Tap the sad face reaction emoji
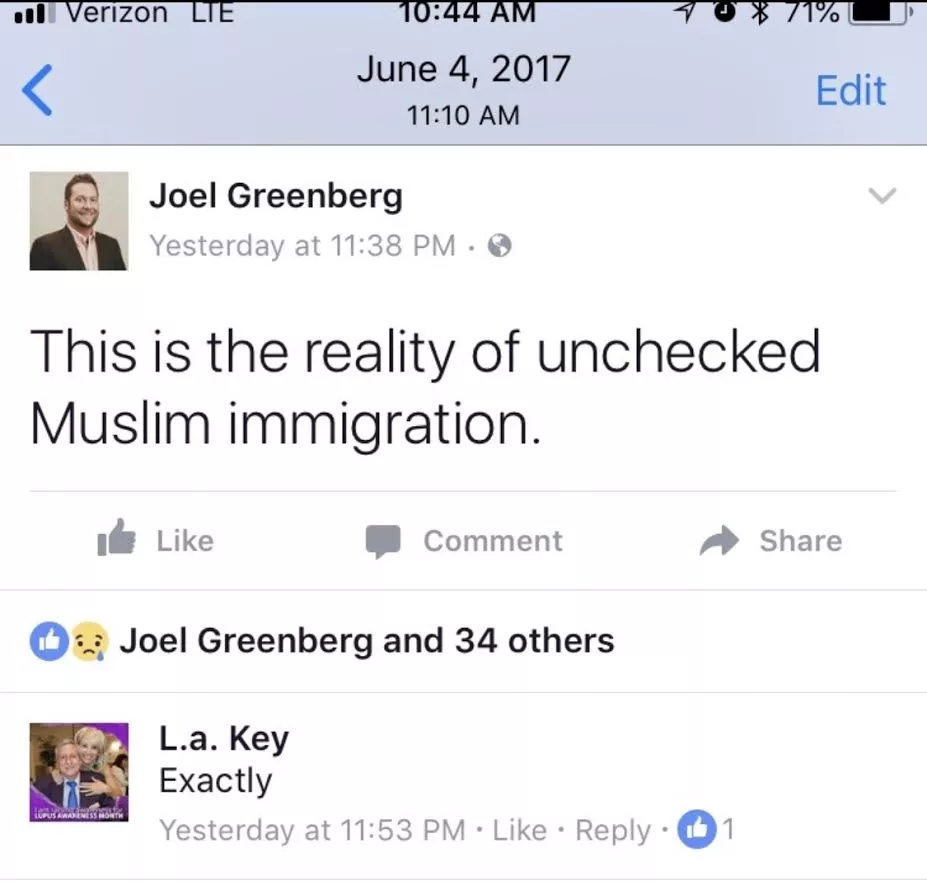Viewport: 927px width, 885px height. [90, 641]
